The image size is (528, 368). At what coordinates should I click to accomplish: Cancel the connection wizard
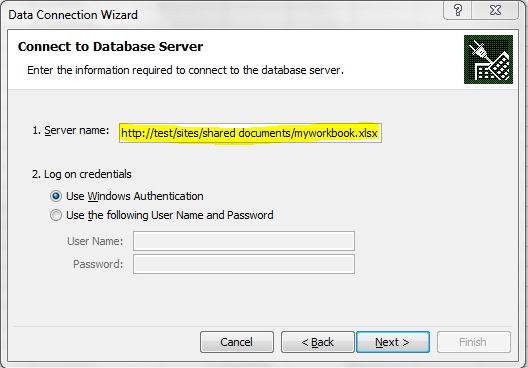coord(237,342)
